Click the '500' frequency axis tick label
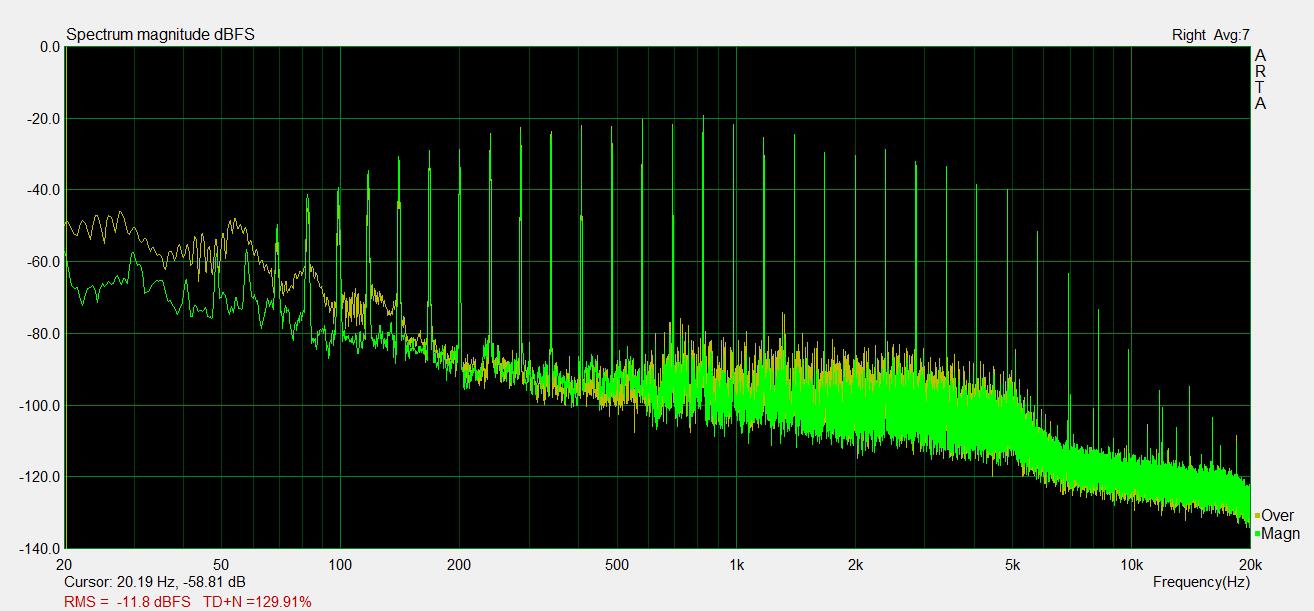 click(x=617, y=564)
